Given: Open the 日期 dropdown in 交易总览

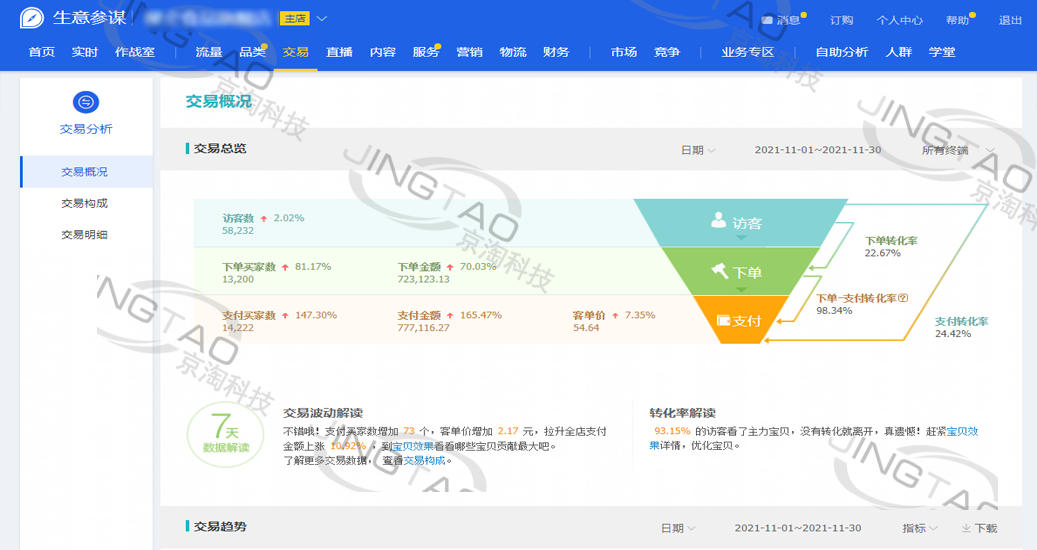Looking at the screenshot, I should pyautogui.click(x=698, y=150).
